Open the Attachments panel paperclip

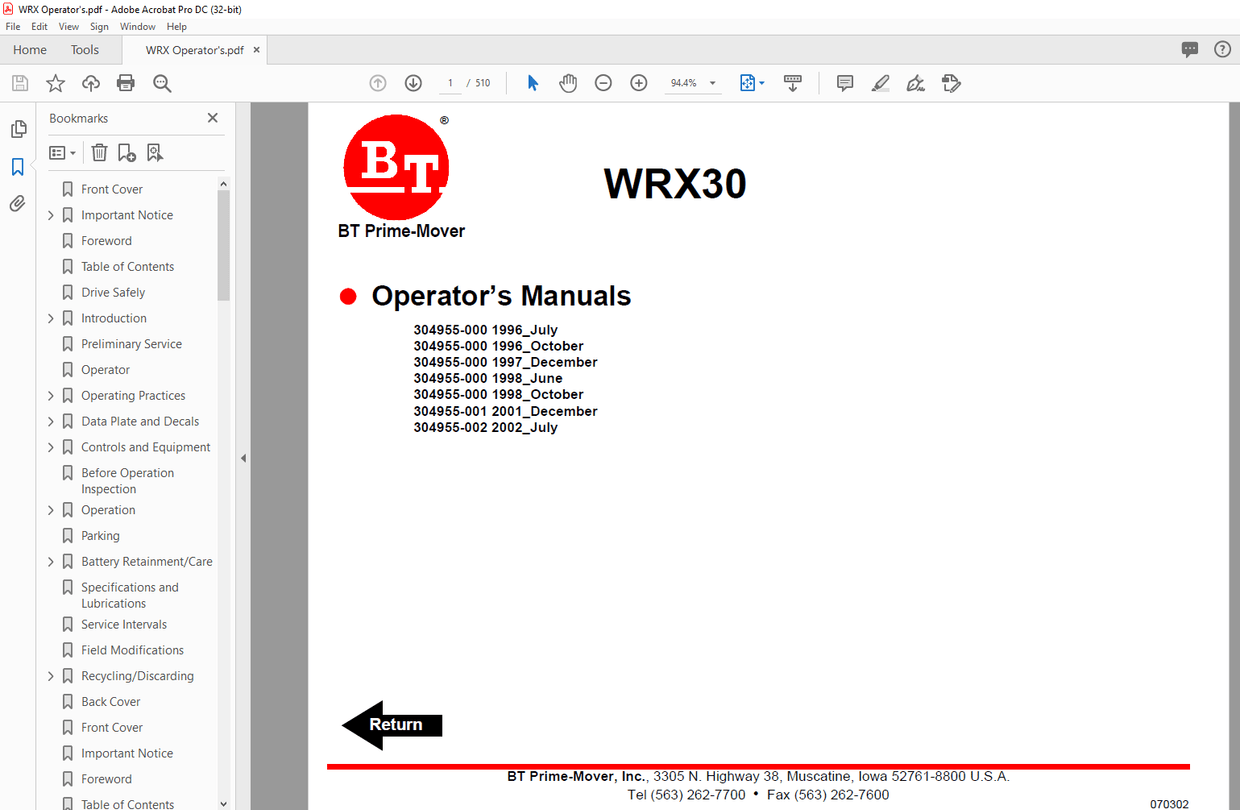click(18, 204)
